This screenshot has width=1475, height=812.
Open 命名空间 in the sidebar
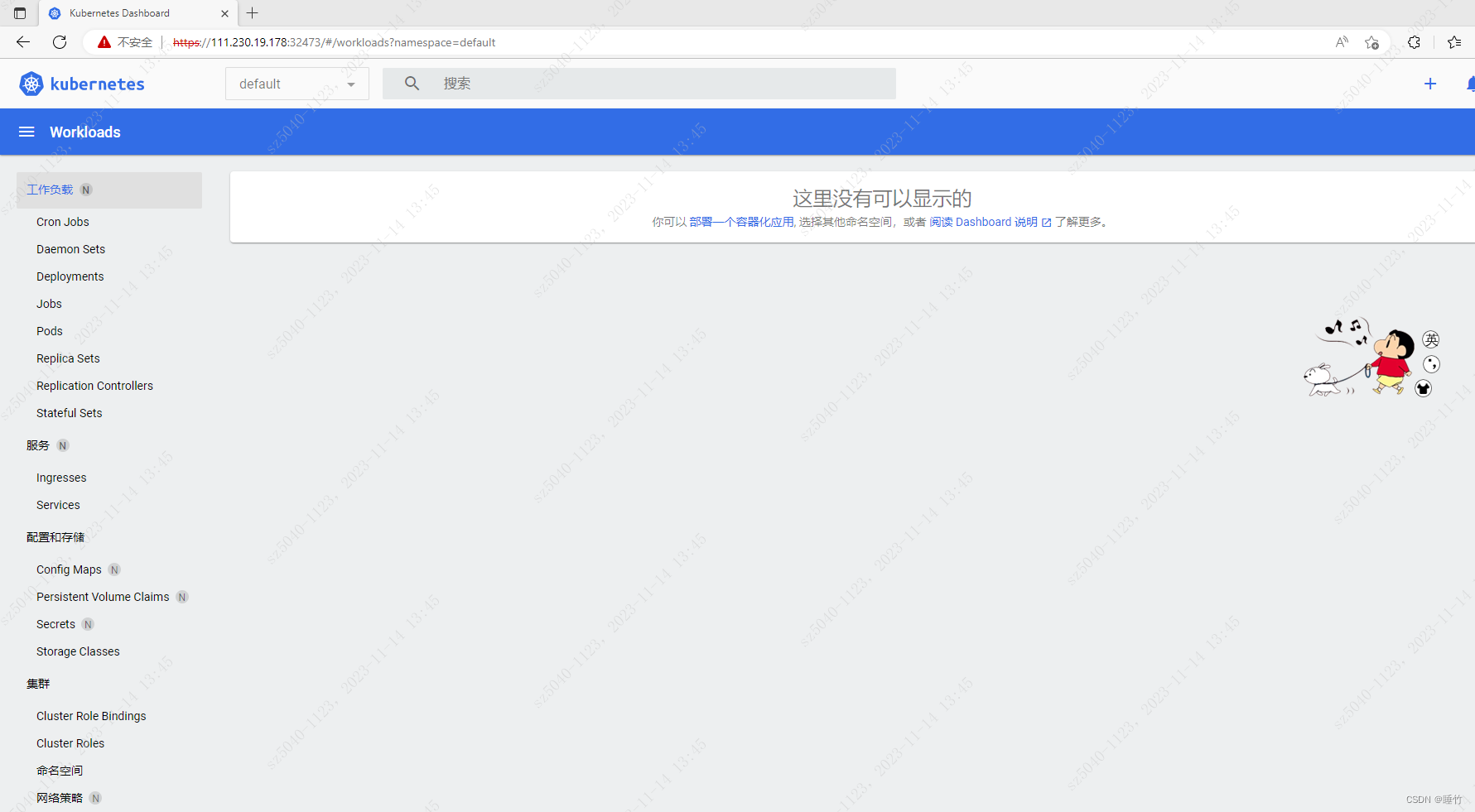tap(60, 771)
